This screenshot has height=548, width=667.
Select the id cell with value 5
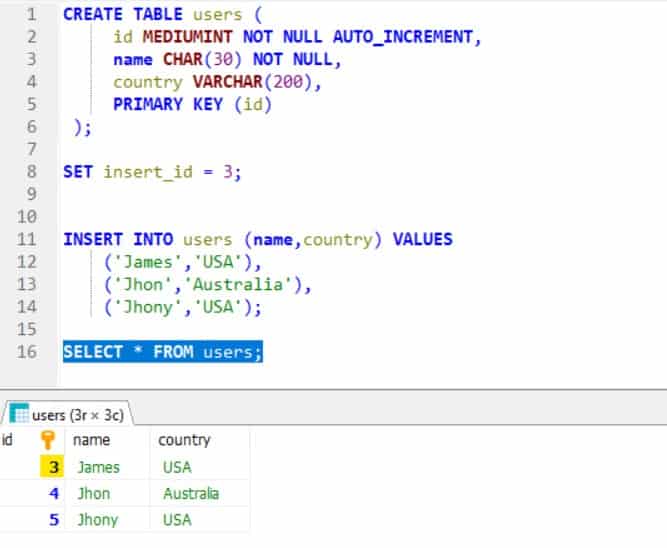pos(32,519)
